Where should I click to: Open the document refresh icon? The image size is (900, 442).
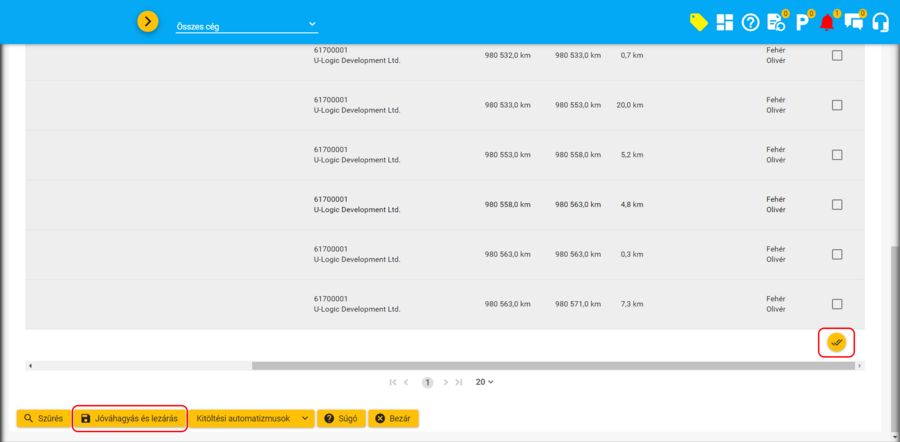(x=776, y=22)
